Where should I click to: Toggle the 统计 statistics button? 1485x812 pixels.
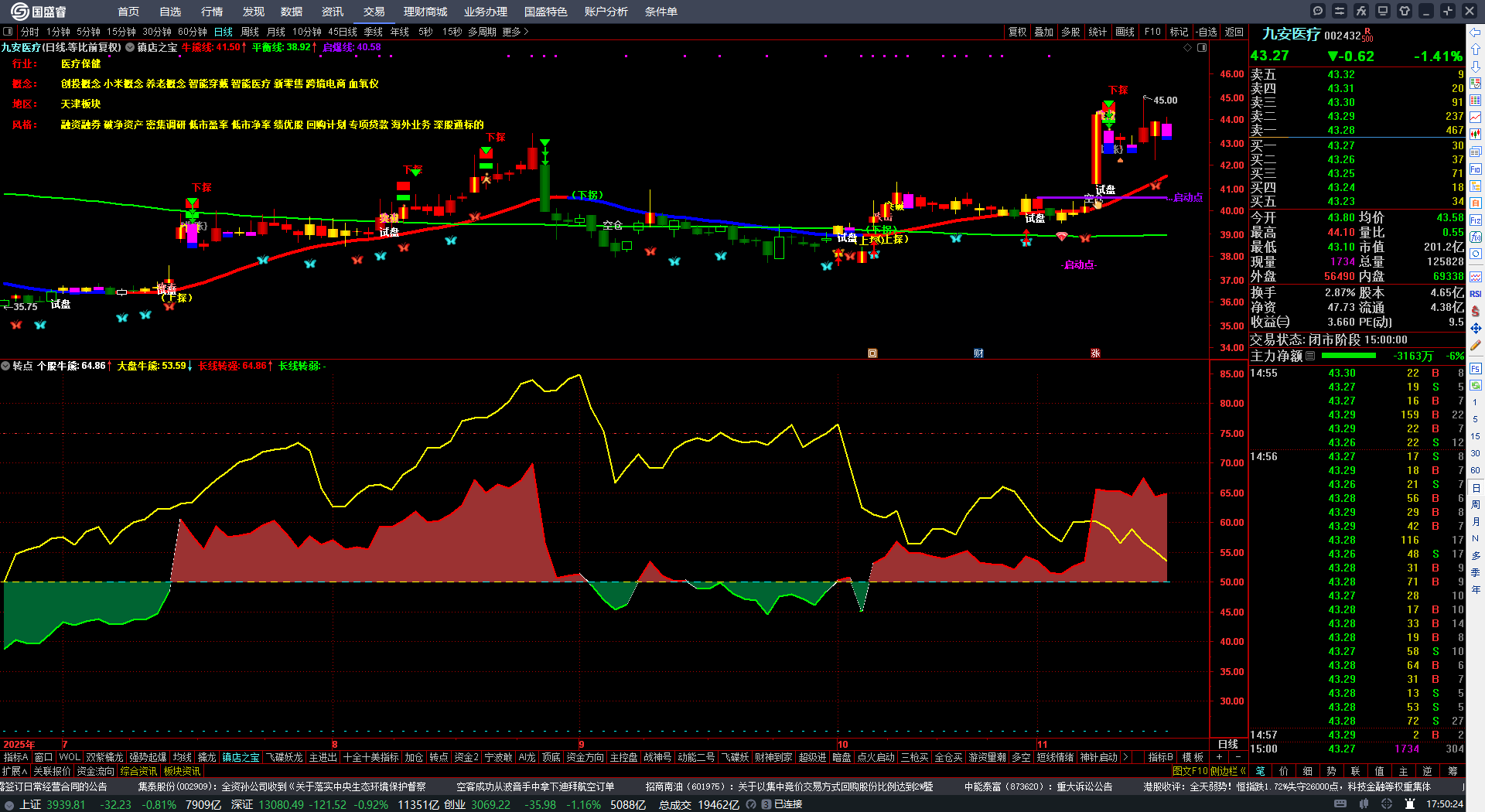(1098, 32)
